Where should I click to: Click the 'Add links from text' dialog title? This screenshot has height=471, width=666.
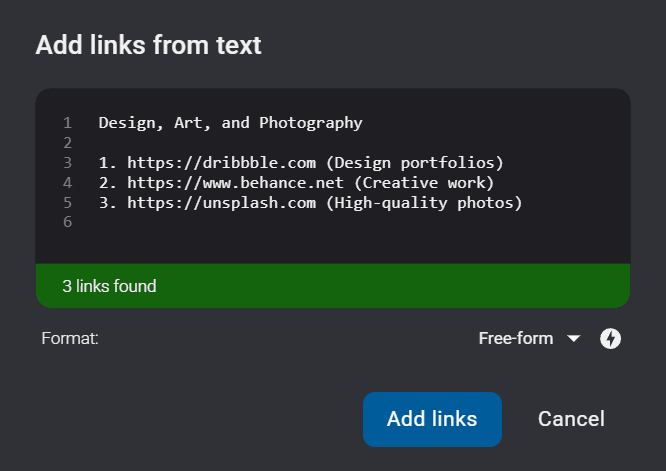(x=148, y=45)
